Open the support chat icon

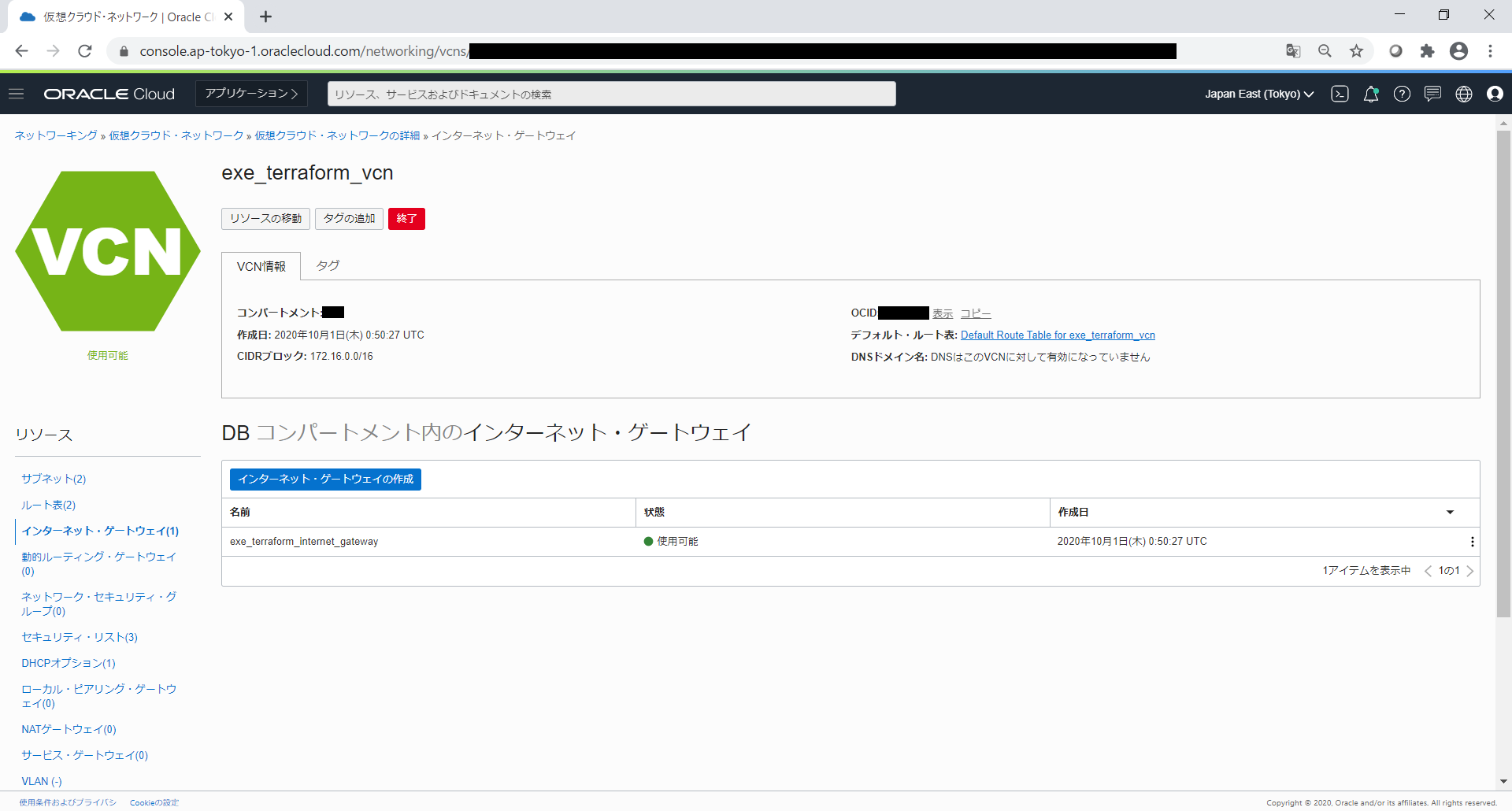pos(1432,94)
